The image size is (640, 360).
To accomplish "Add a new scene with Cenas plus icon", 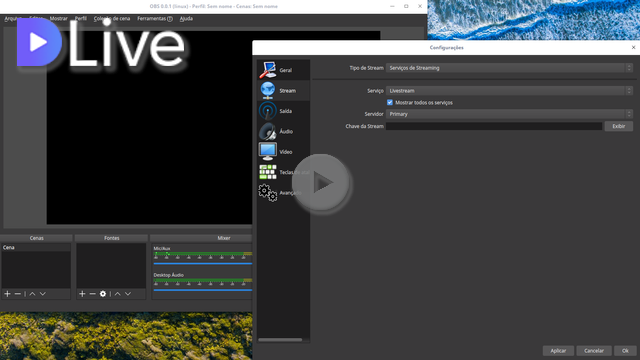I will [x=7, y=294].
